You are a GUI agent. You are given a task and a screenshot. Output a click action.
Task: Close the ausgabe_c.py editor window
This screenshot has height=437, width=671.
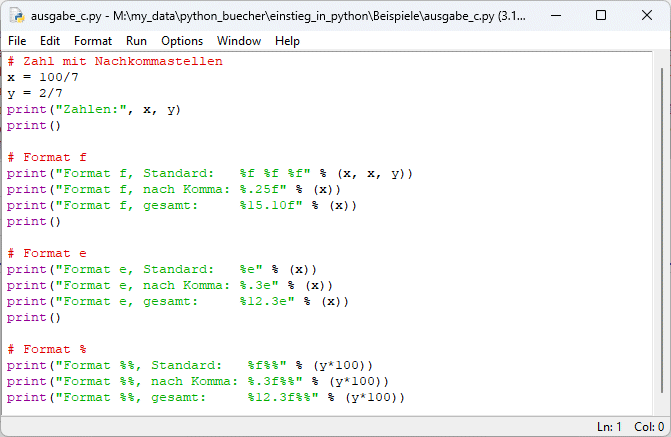pos(647,15)
